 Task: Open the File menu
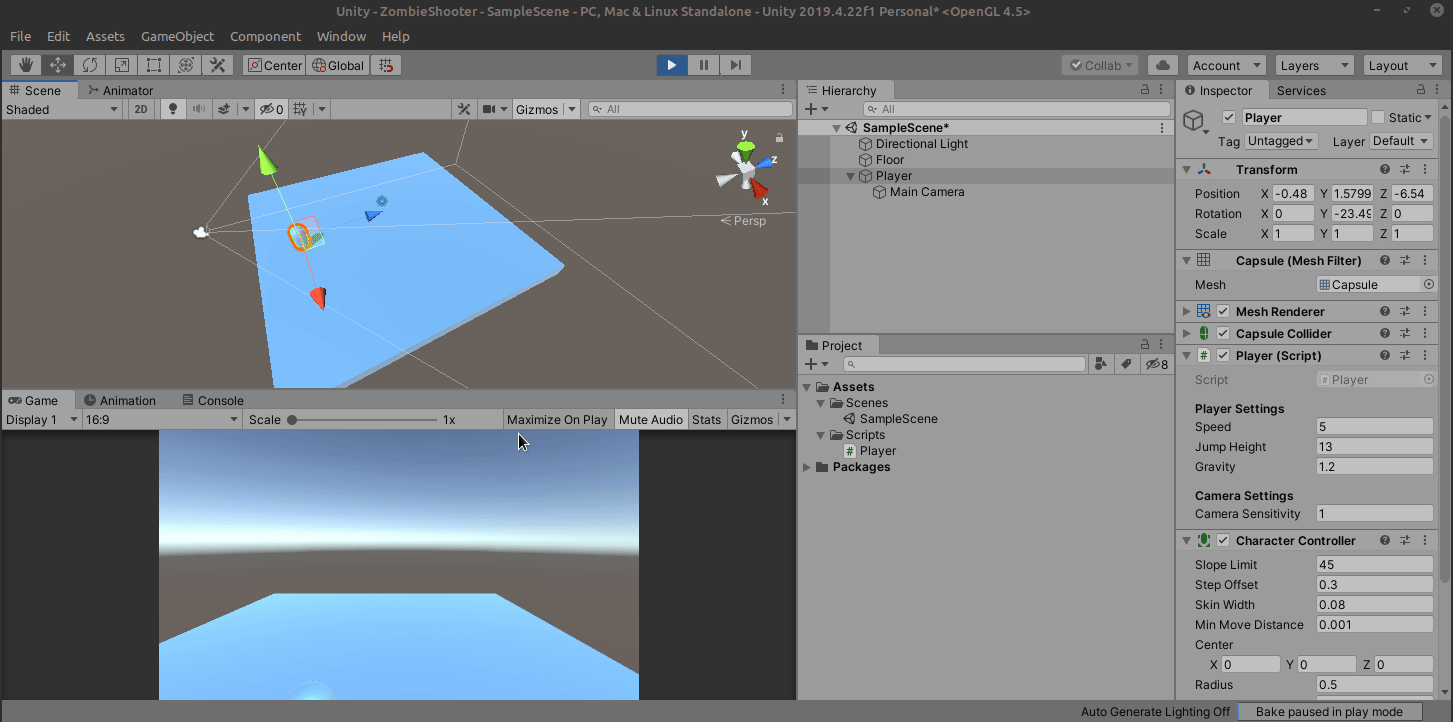(x=21, y=36)
